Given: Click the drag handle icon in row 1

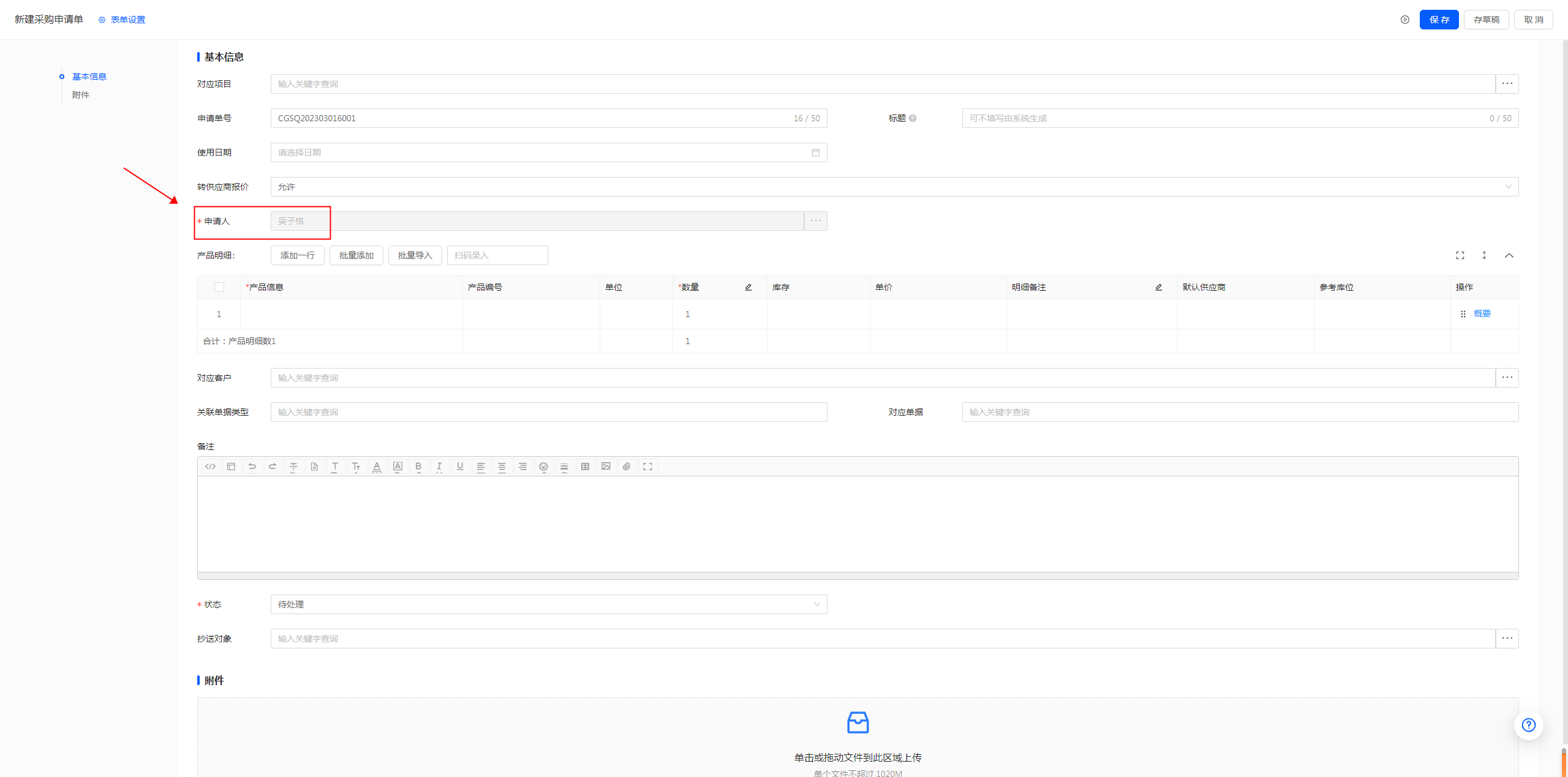Looking at the screenshot, I should point(1463,314).
